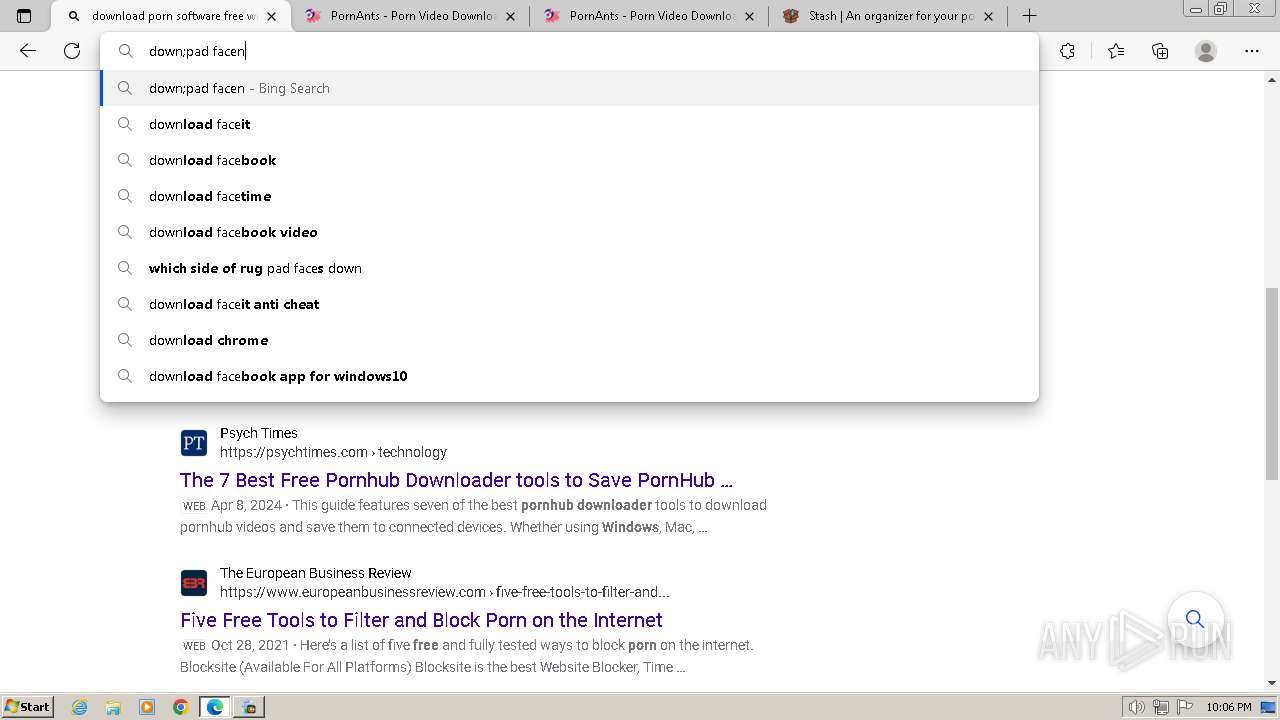Choose 'download faceit anti cheat' suggestion

pyautogui.click(x=570, y=304)
